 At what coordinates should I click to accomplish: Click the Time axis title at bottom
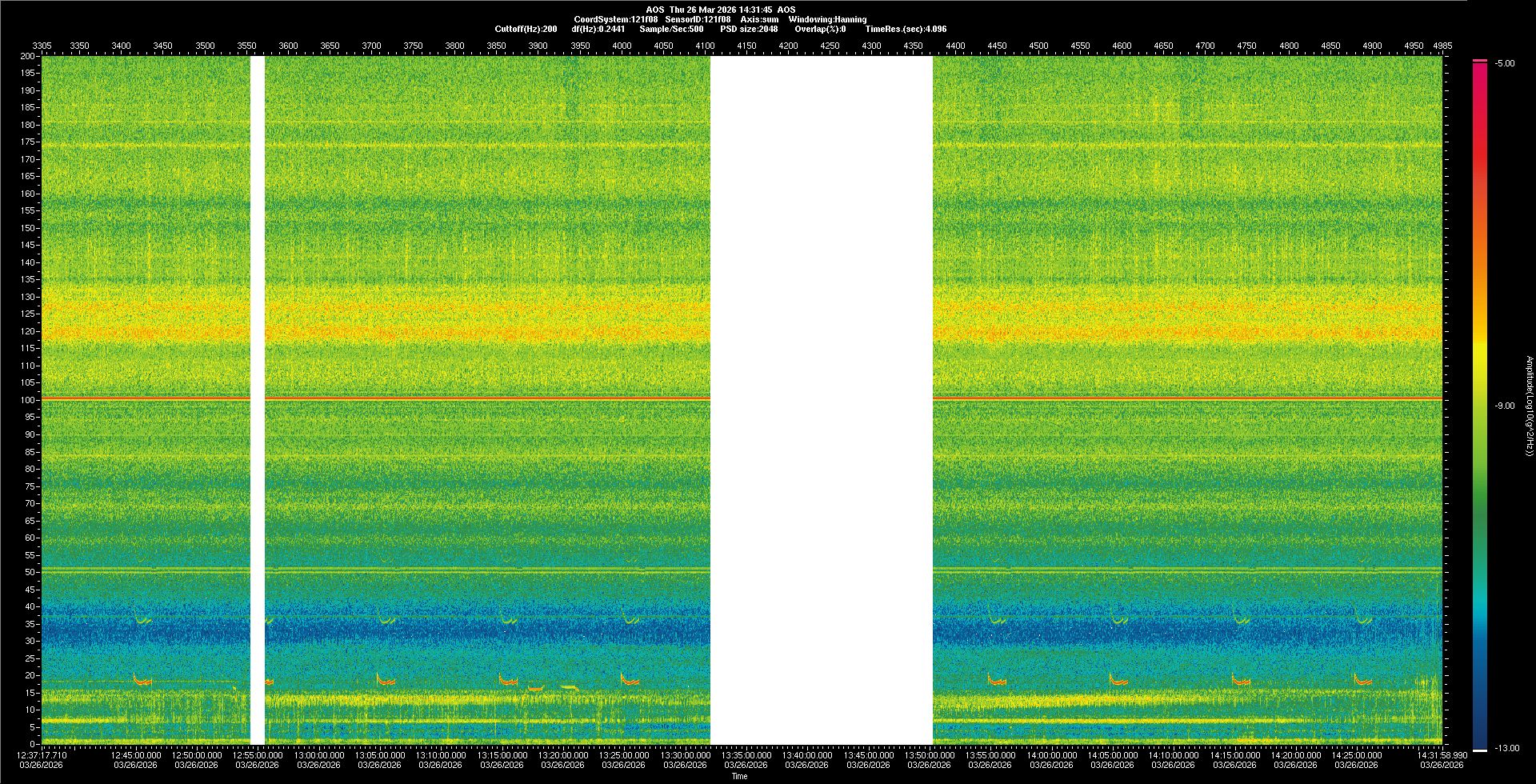coord(739,776)
